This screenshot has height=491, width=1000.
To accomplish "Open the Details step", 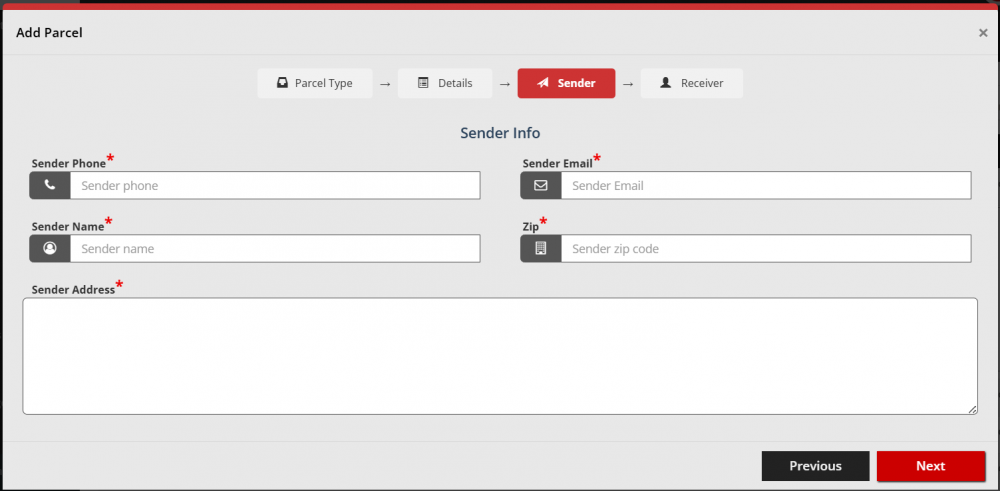I will [x=445, y=84].
